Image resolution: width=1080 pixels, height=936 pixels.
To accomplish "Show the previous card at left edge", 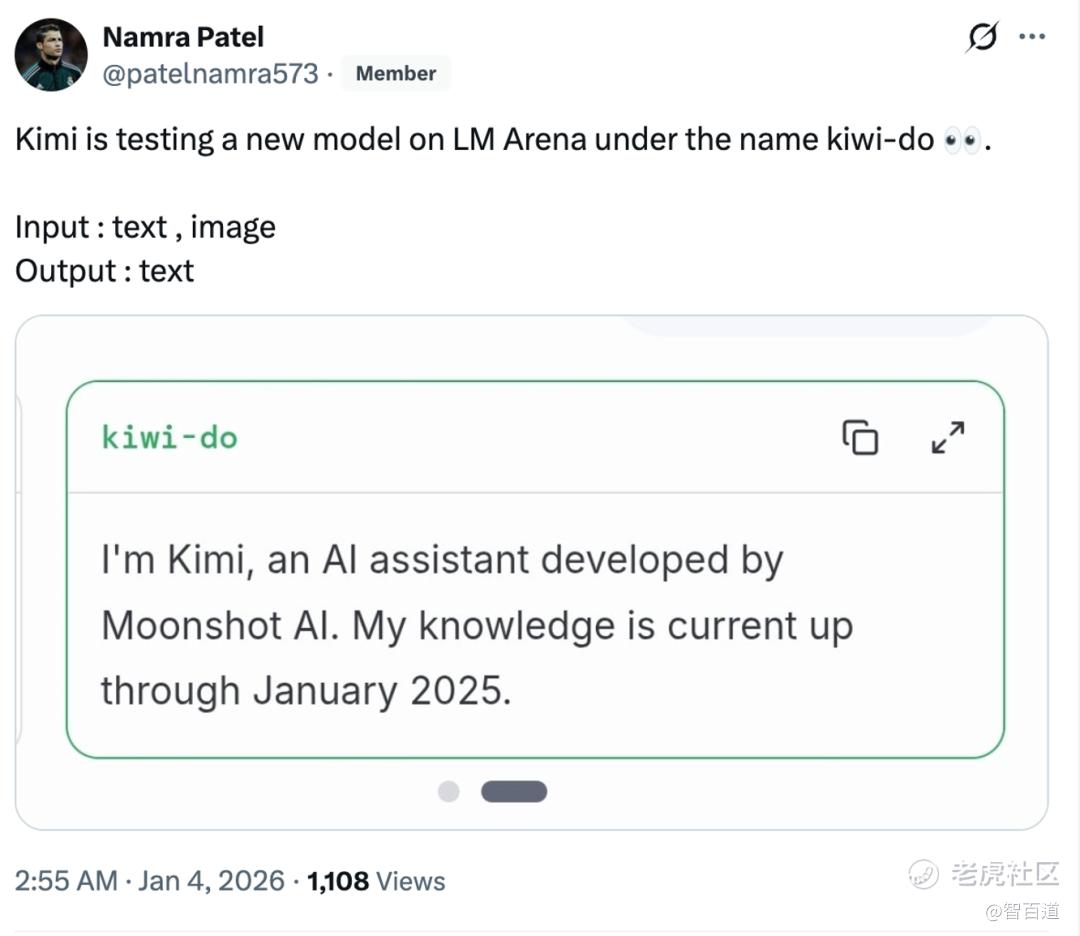I will [18, 570].
